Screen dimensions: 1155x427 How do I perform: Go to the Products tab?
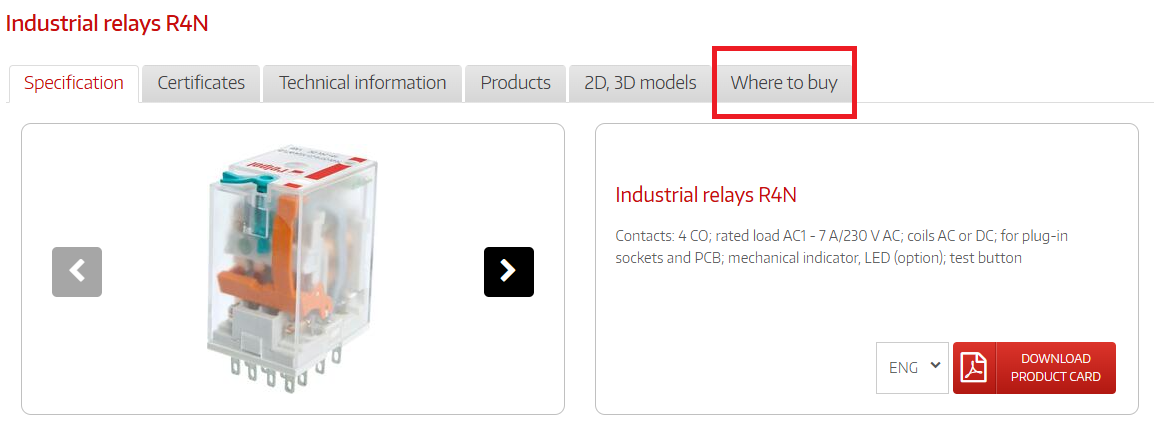tap(515, 83)
